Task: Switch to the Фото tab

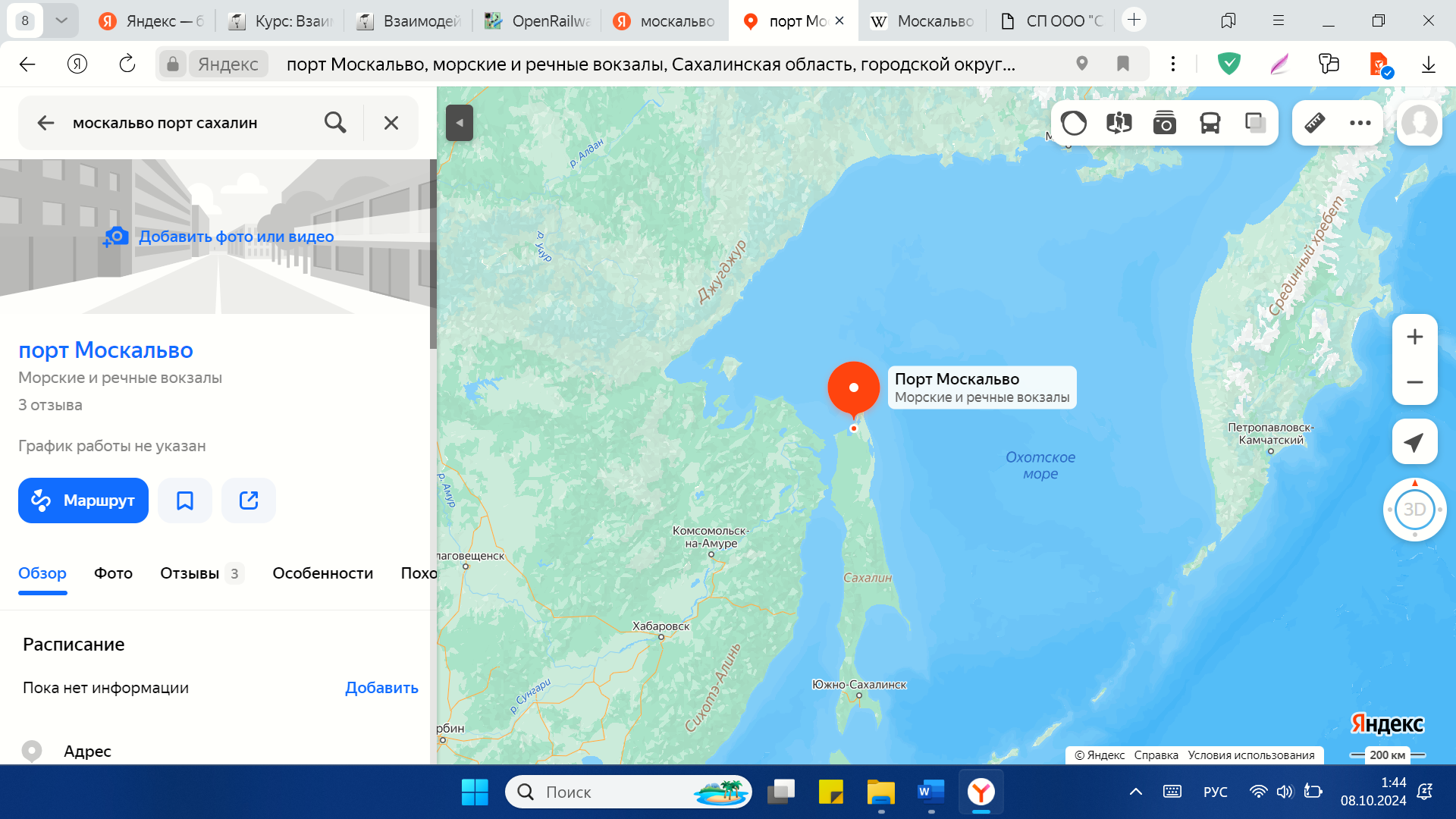Action: (113, 573)
